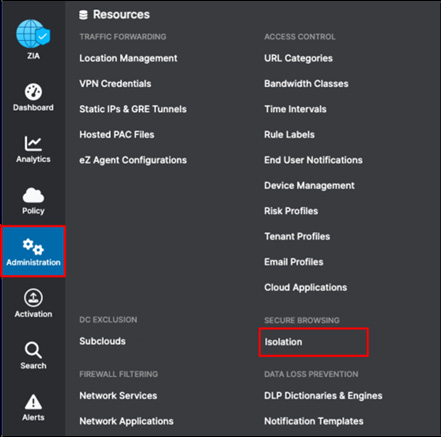
Task: Open the Activation upload icon
Action: pos(33,298)
